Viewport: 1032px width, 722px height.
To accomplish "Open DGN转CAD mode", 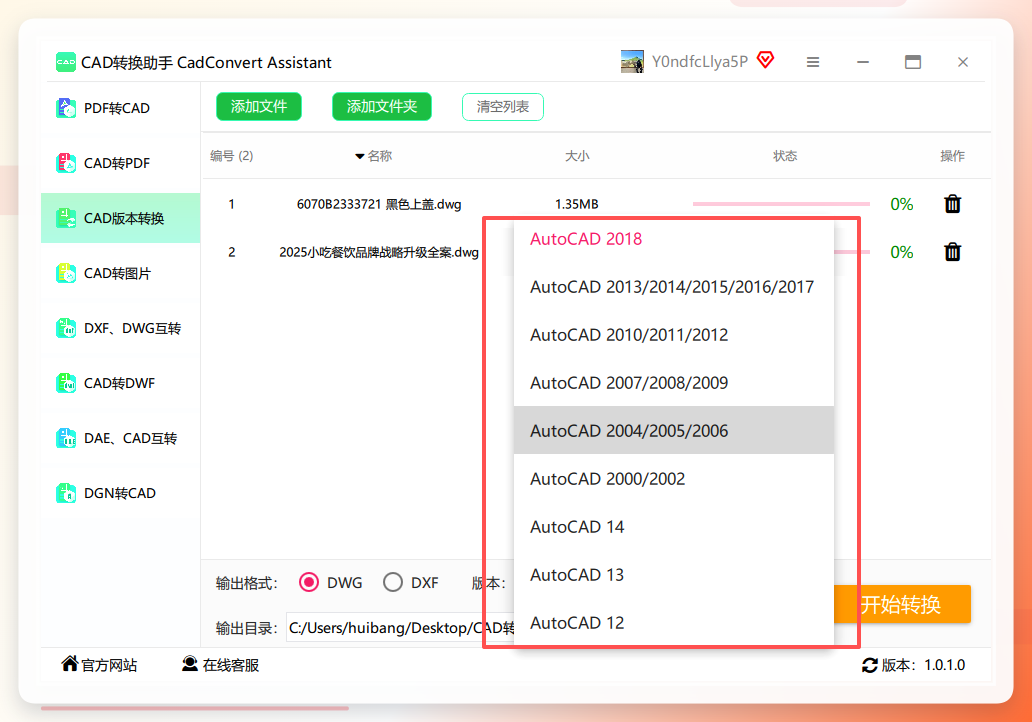I will click(120, 493).
